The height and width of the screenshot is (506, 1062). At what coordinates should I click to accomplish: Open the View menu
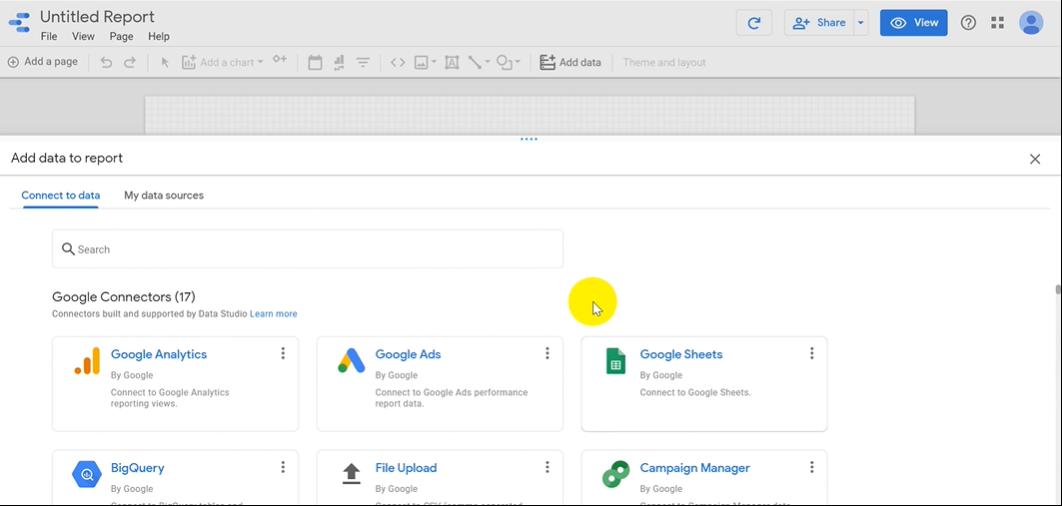tap(83, 37)
